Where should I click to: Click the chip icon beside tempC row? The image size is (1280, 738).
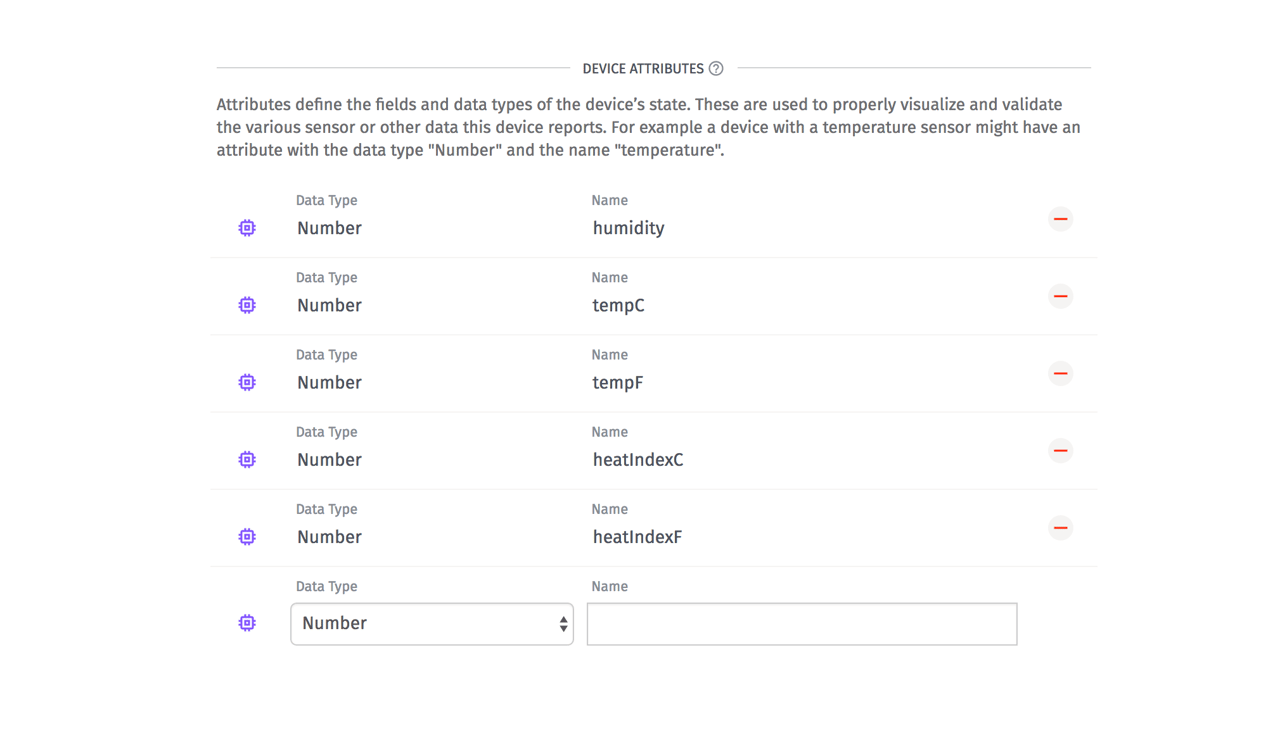[x=247, y=305]
